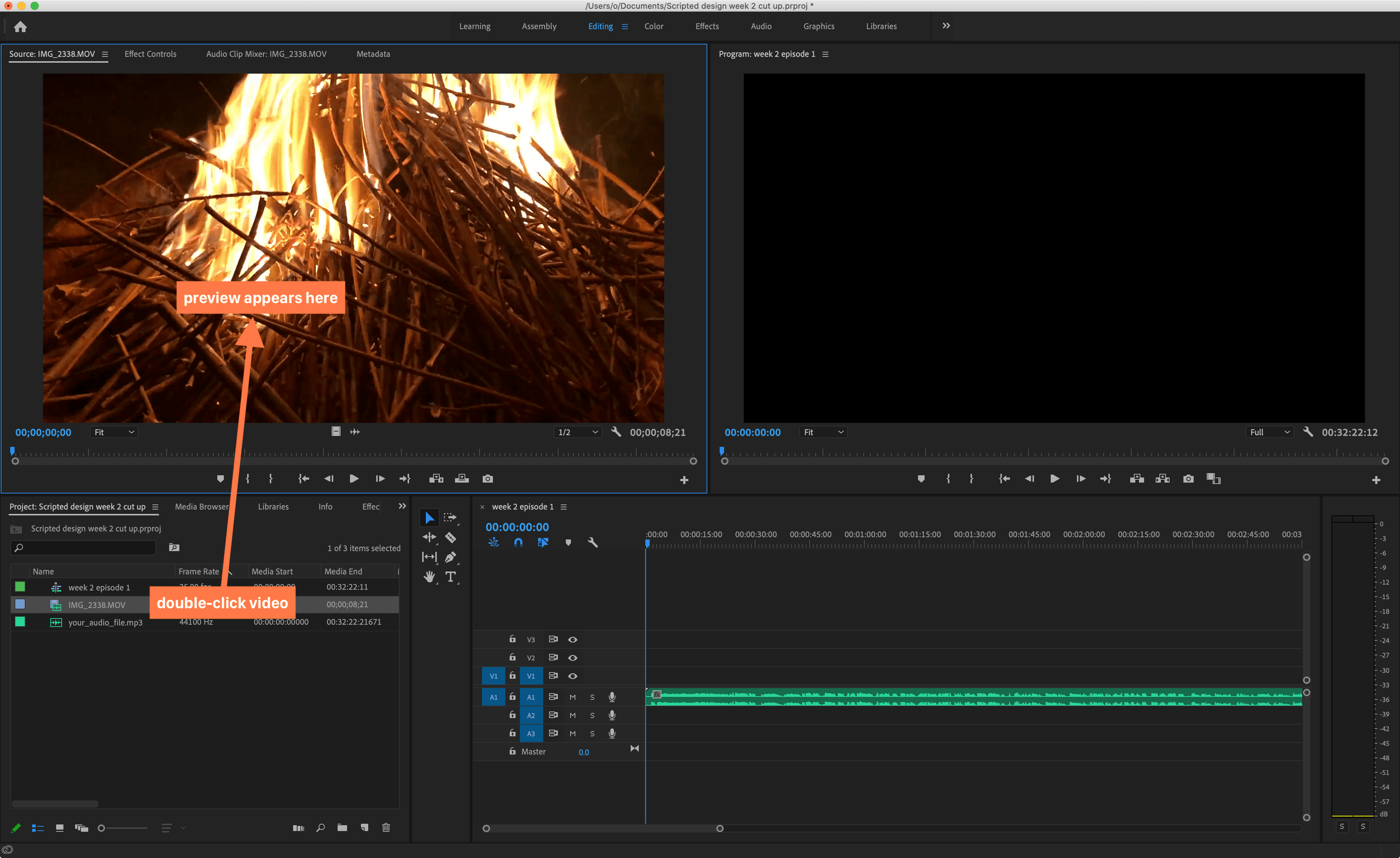
Task: Click the New Bin folder icon
Action: pyautogui.click(x=342, y=828)
